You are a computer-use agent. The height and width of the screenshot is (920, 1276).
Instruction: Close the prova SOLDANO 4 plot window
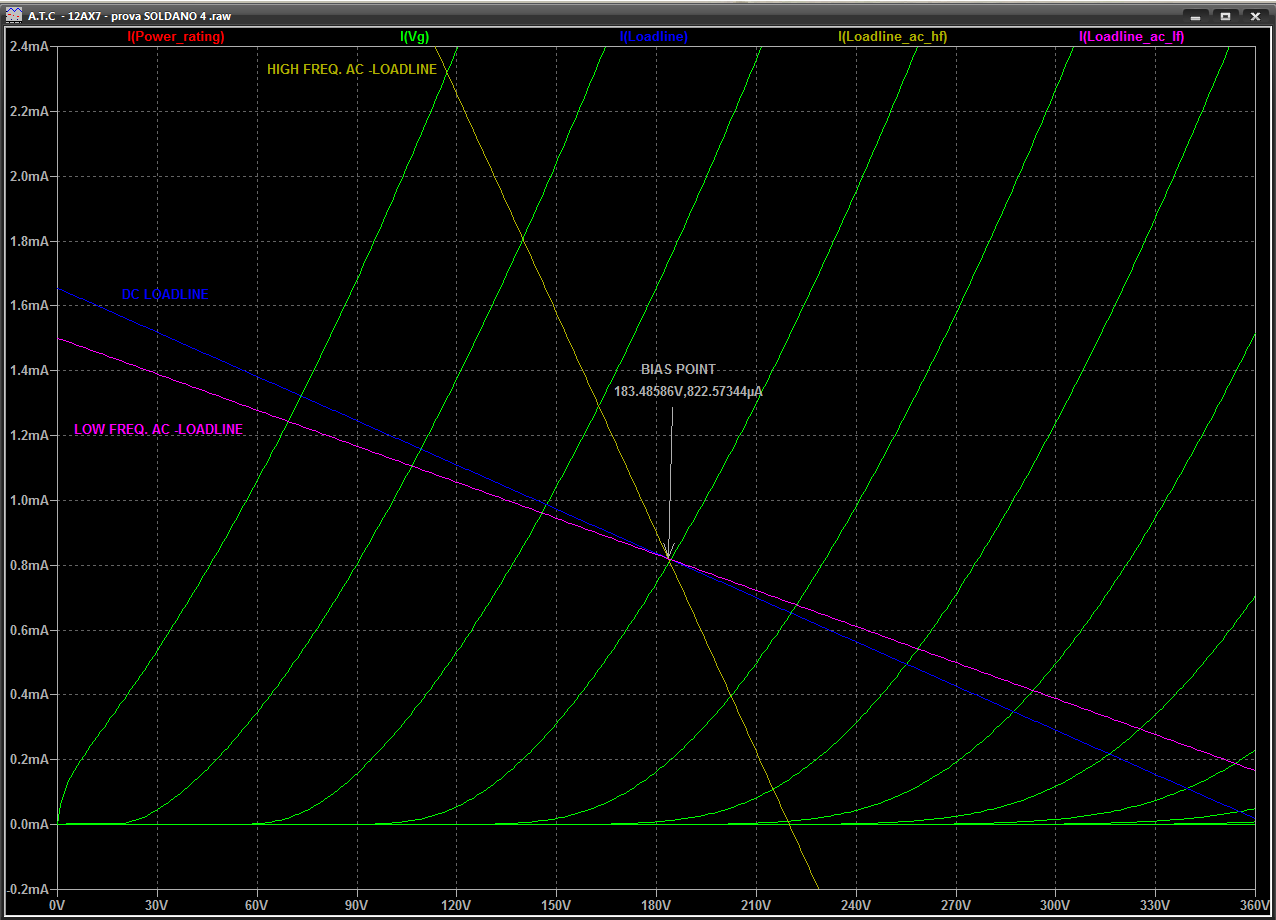1252,16
